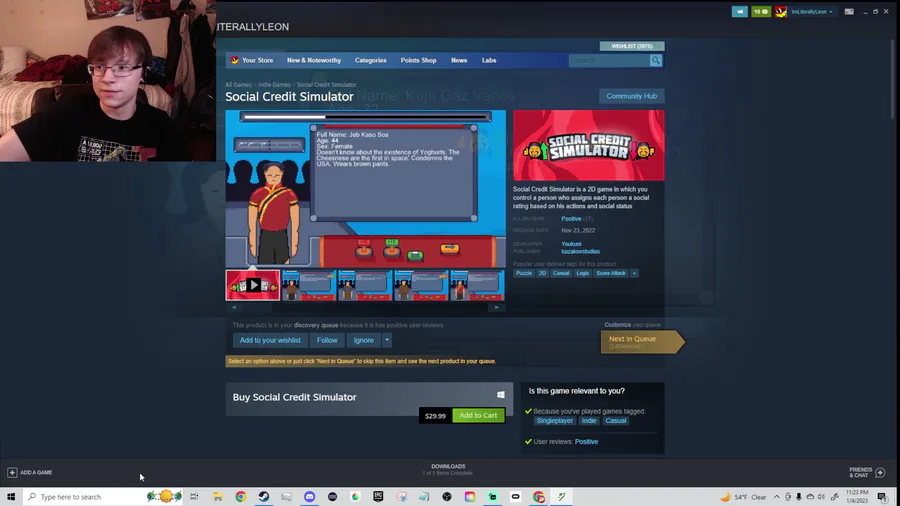900x506 pixels.
Task: Select the Puzzle tag
Action: pyautogui.click(x=523, y=273)
